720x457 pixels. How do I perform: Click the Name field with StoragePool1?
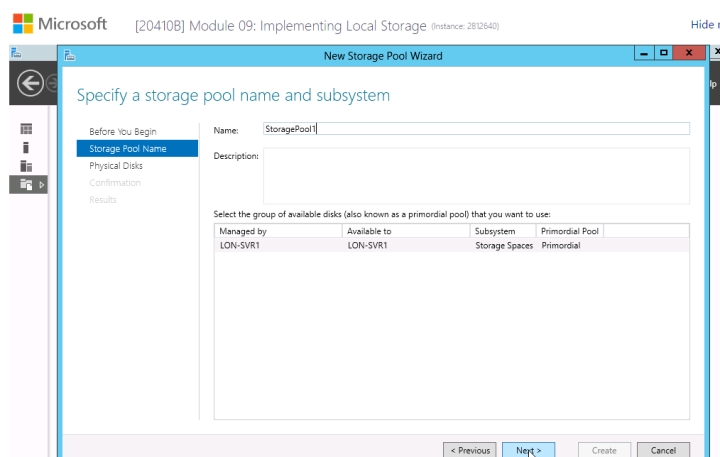click(474, 128)
